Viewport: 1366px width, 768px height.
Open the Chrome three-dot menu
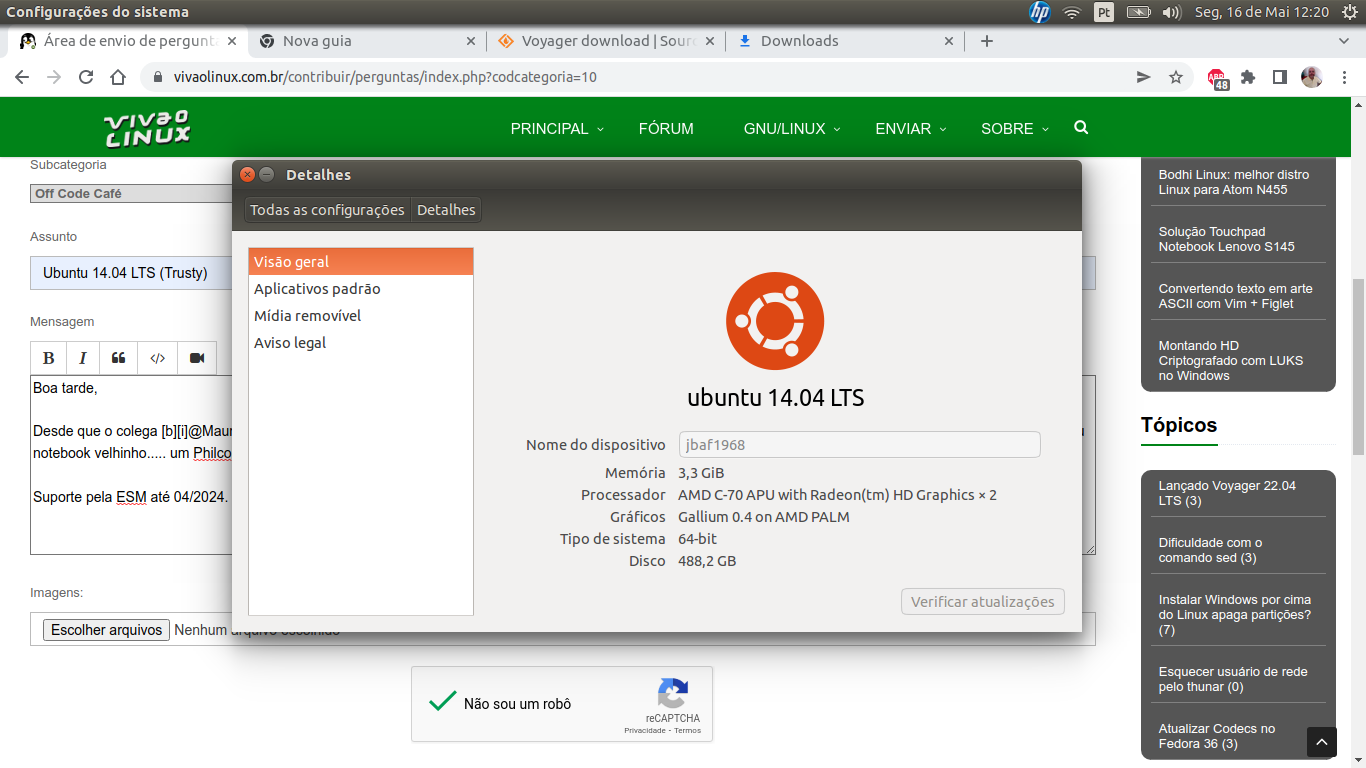point(1343,77)
